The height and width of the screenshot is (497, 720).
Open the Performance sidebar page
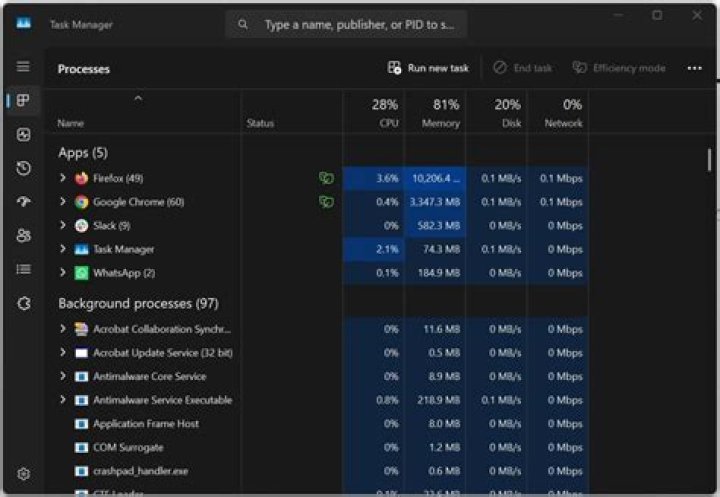click(23, 135)
